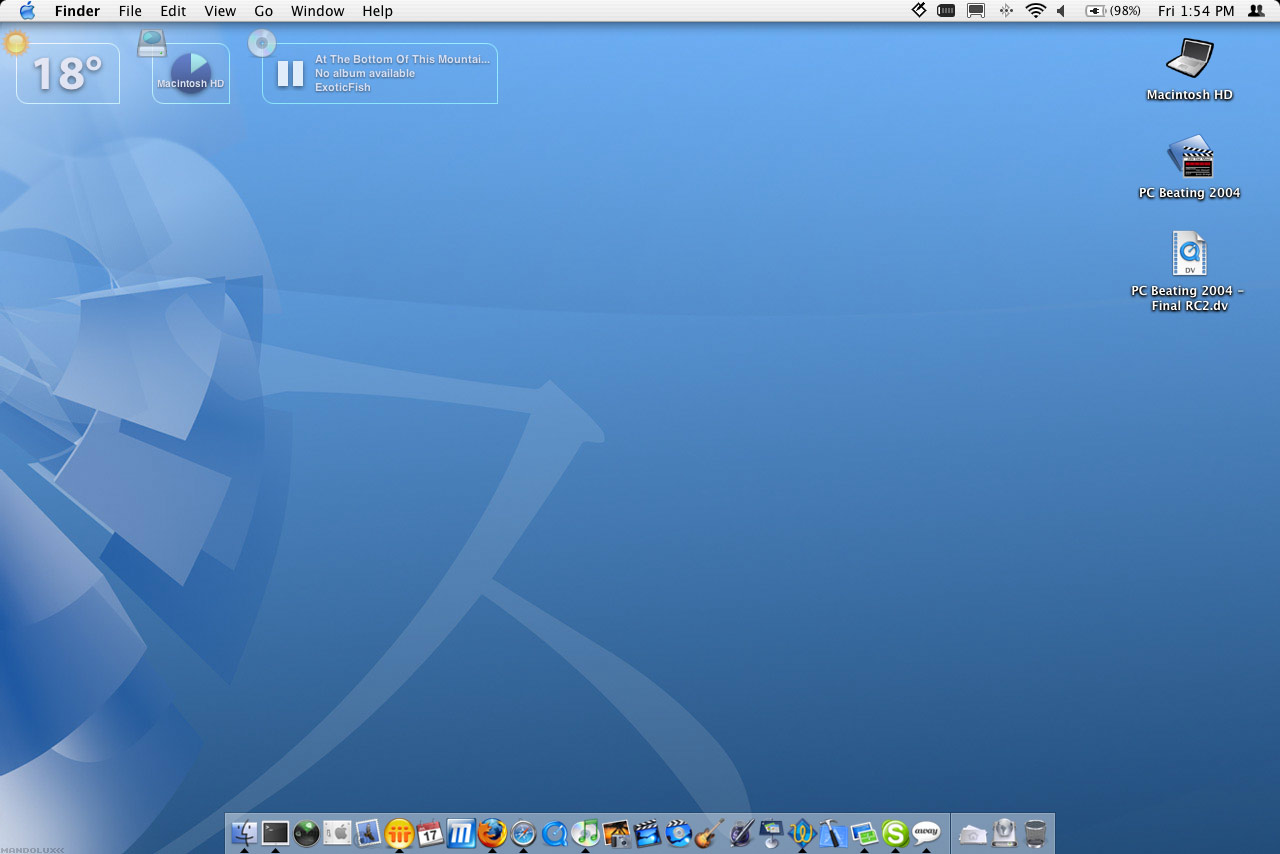Click the 18° weather widget
This screenshot has height=854, width=1280.
(68, 73)
